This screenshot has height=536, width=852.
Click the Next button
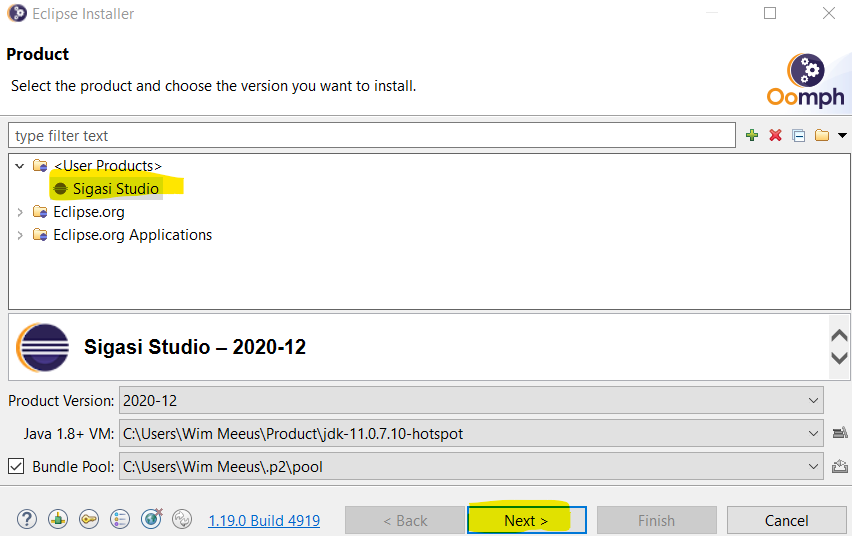pyautogui.click(x=527, y=520)
